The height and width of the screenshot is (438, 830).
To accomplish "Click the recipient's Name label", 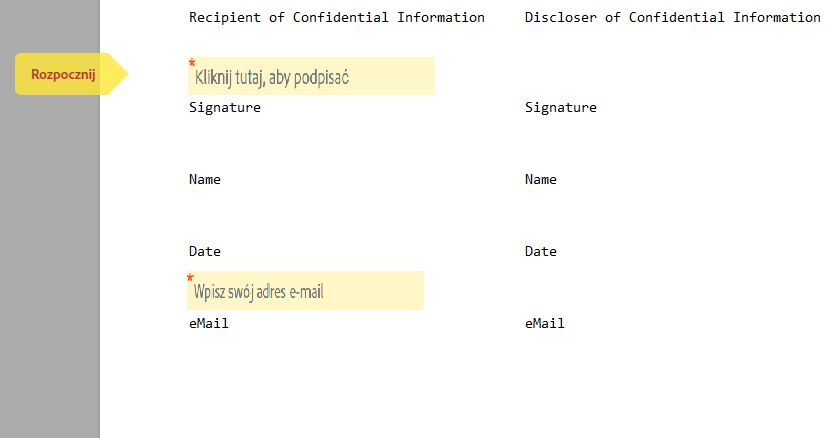I will [205, 180].
